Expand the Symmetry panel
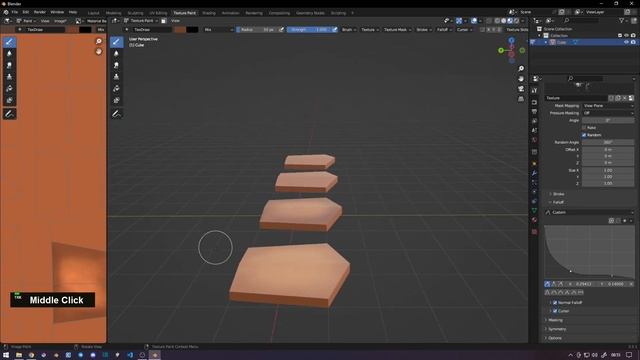The height and width of the screenshot is (360, 640). [556, 329]
